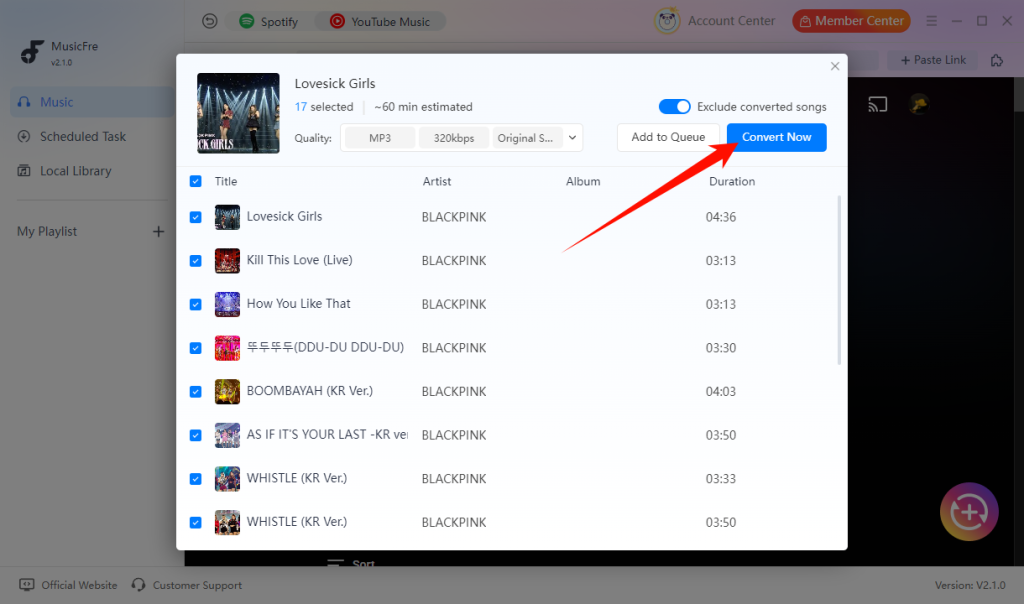1024x604 pixels.
Task: Click the DDU-DU DDU-DU thumbnail
Action: point(227,348)
